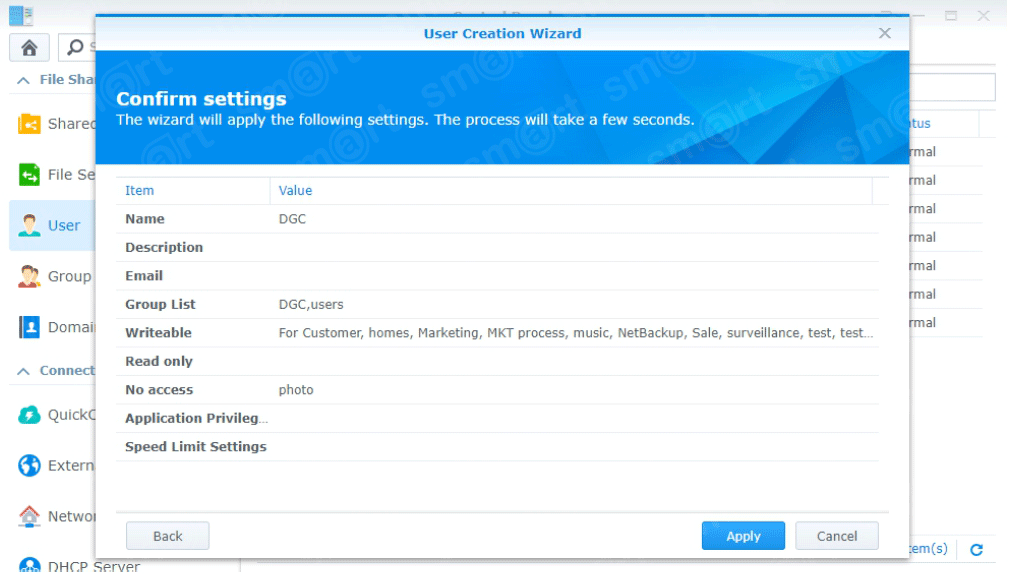Click the Apply button
Screen dimensions: 1009x585
[745, 537]
